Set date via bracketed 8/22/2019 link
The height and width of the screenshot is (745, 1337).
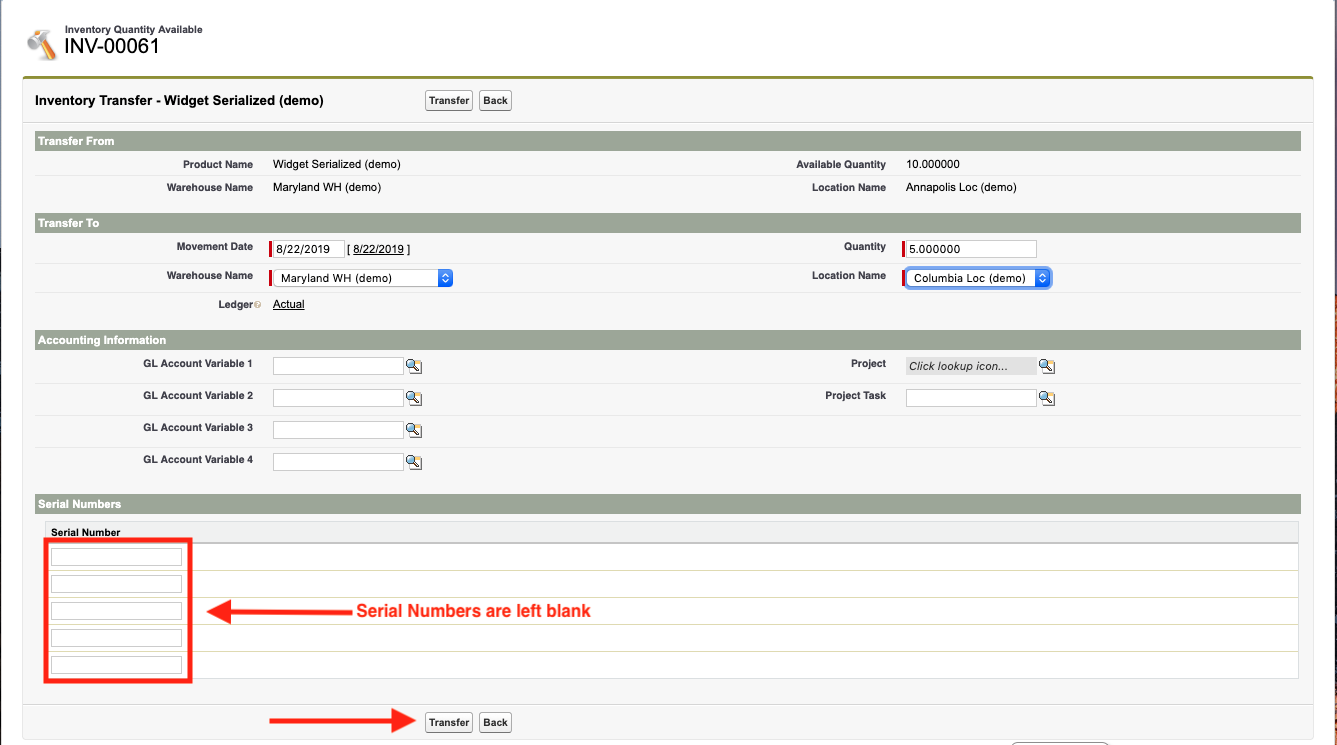pyautogui.click(x=378, y=249)
